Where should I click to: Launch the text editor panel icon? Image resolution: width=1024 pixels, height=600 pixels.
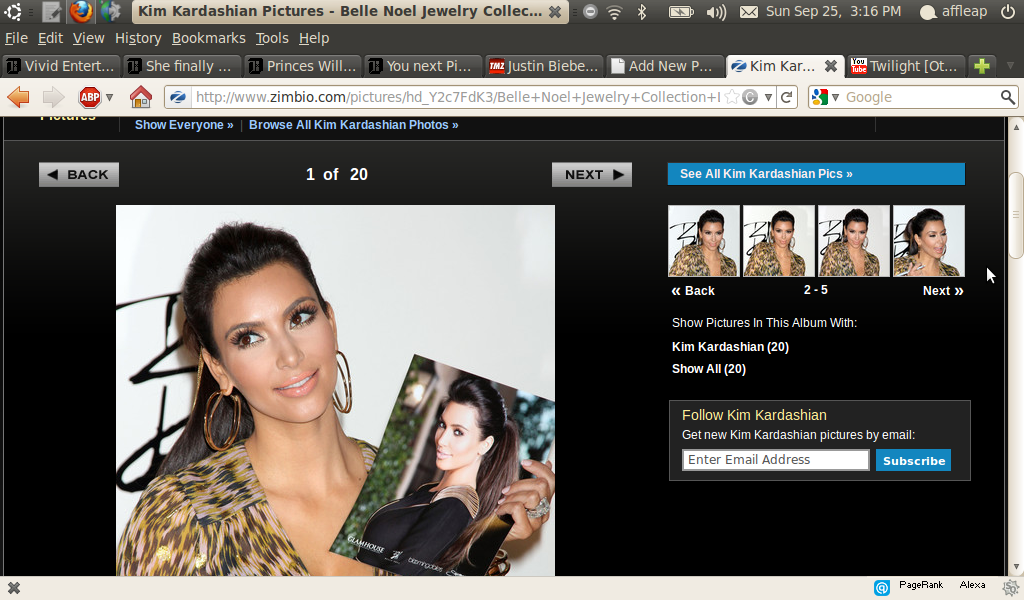[52, 11]
